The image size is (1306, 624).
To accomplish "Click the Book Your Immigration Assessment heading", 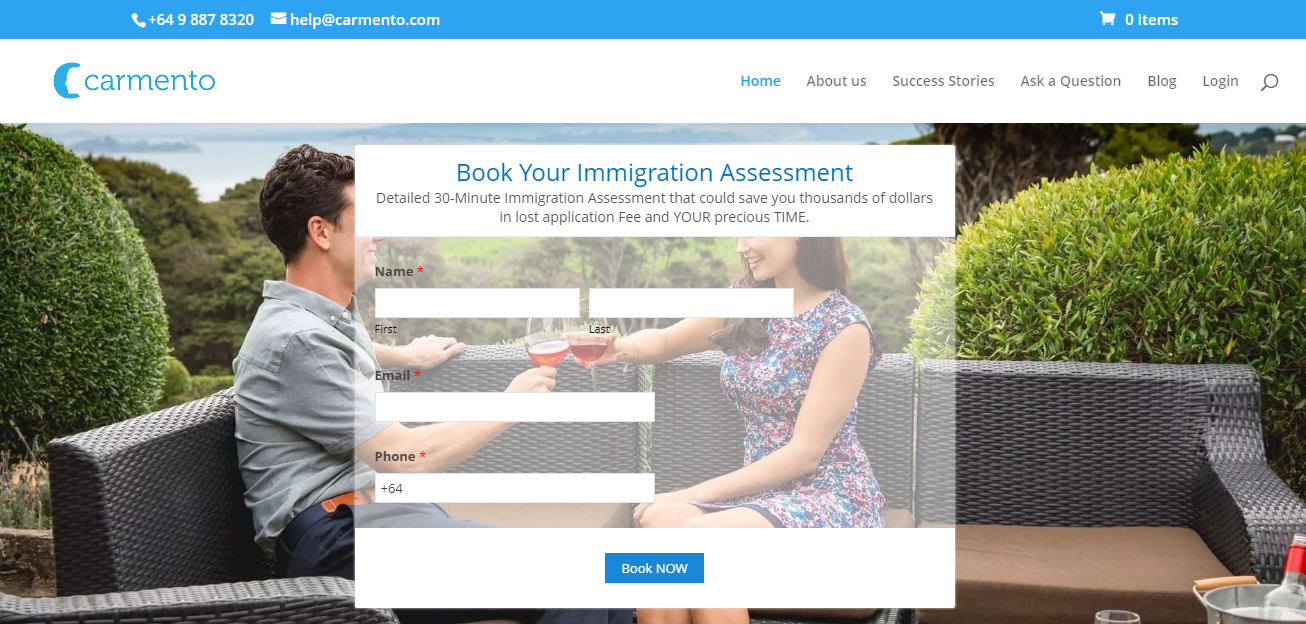I will 655,173.
